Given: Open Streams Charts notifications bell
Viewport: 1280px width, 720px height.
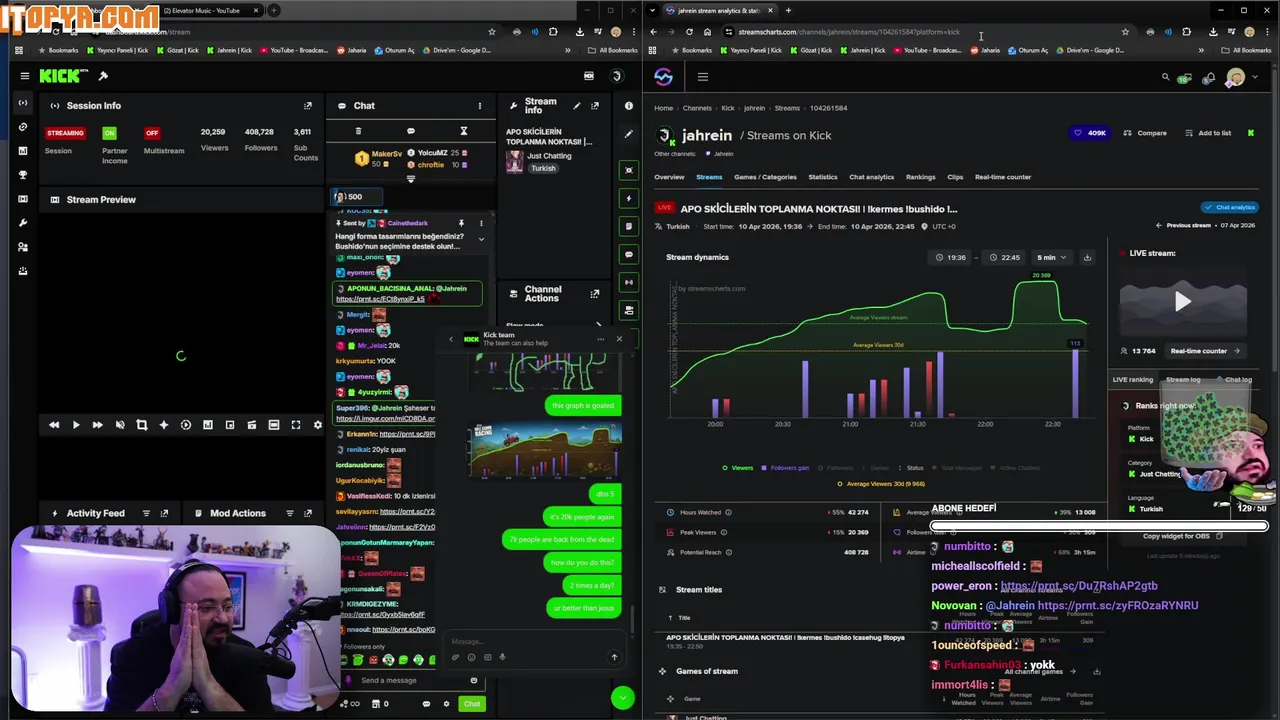Looking at the screenshot, I should [x=1210, y=77].
